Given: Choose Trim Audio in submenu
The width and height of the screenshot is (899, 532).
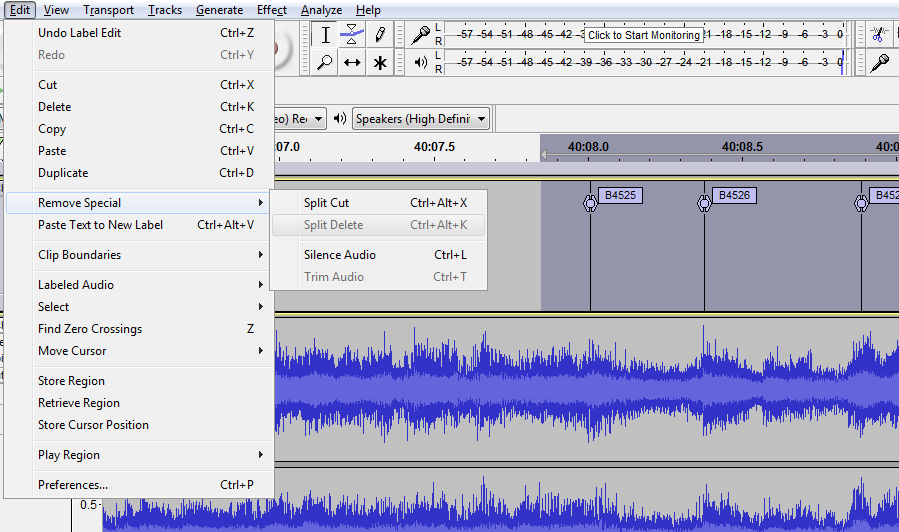Looking at the screenshot, I should (x=378, y=277).
